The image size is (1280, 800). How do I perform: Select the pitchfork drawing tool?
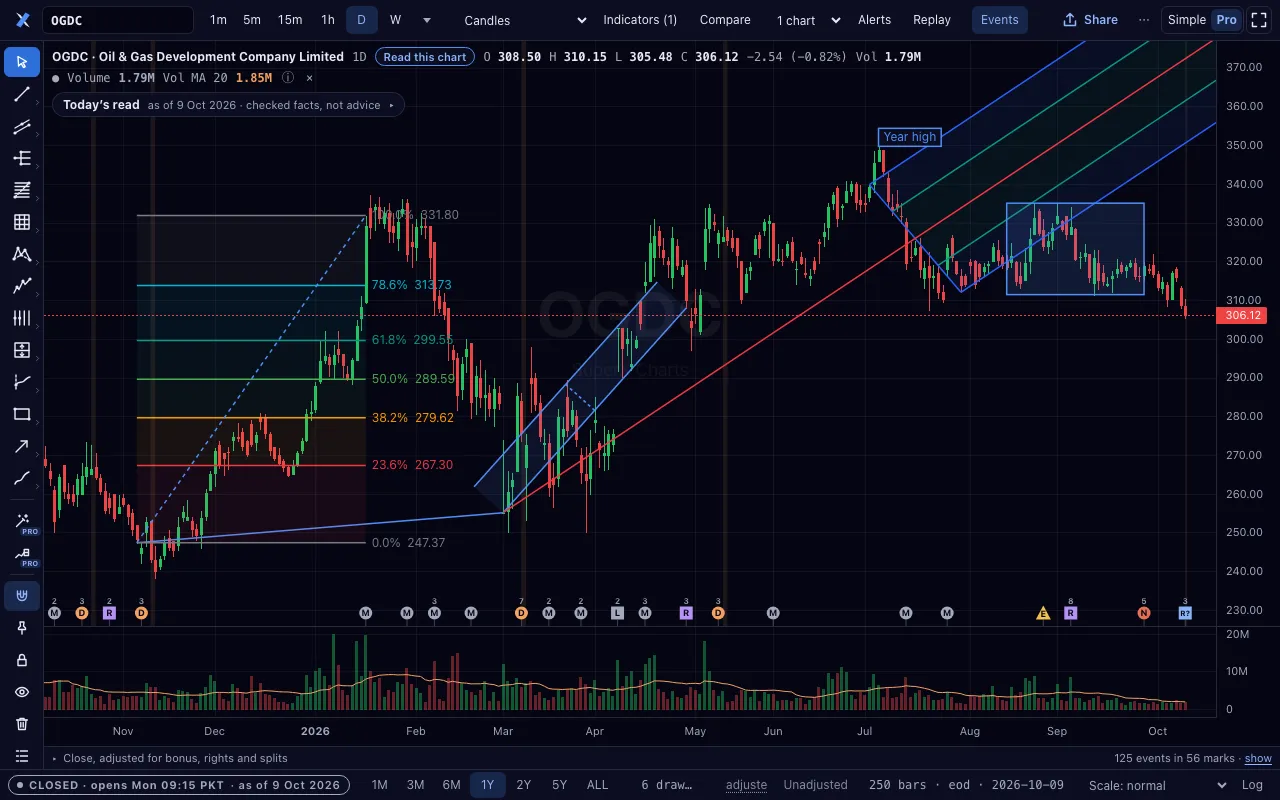[22, 158]
